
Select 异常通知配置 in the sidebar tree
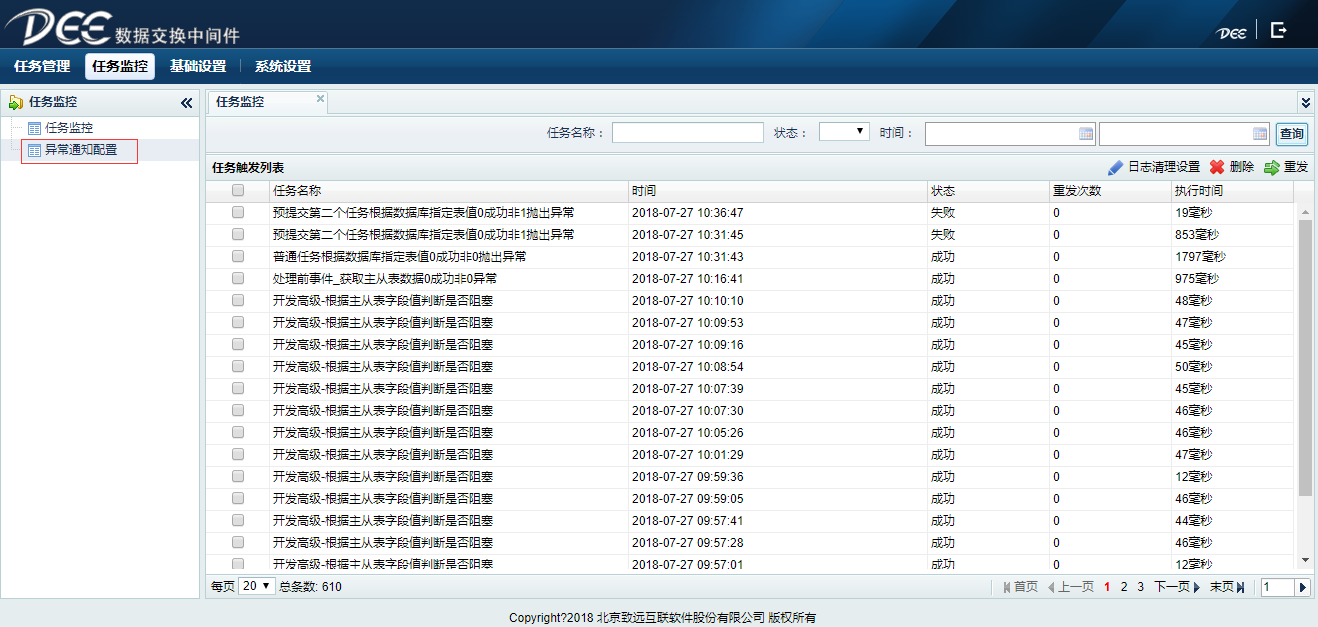(80, 150)
